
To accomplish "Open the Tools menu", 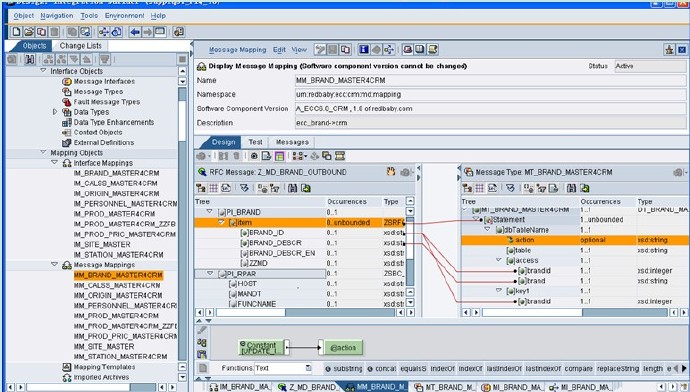I will [x=89, y=15].
